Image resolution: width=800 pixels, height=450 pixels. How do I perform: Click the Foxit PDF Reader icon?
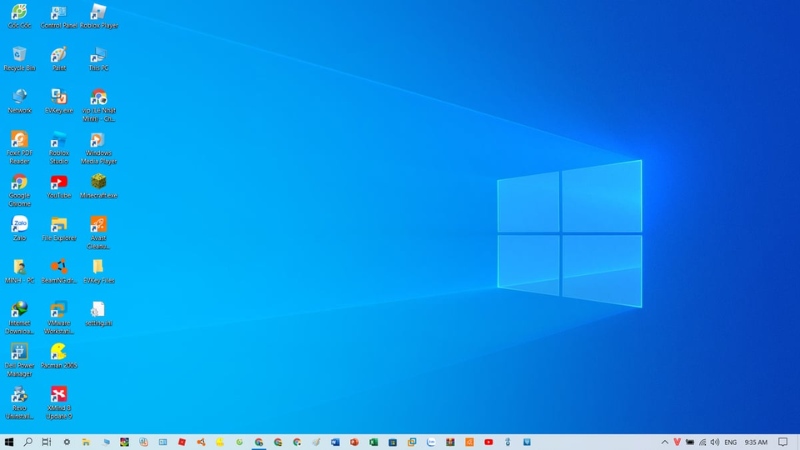[19, 141]
